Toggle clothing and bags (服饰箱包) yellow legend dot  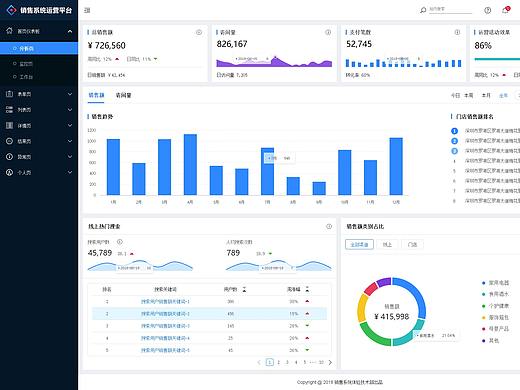pyautogui.click(x=484, y=318)
